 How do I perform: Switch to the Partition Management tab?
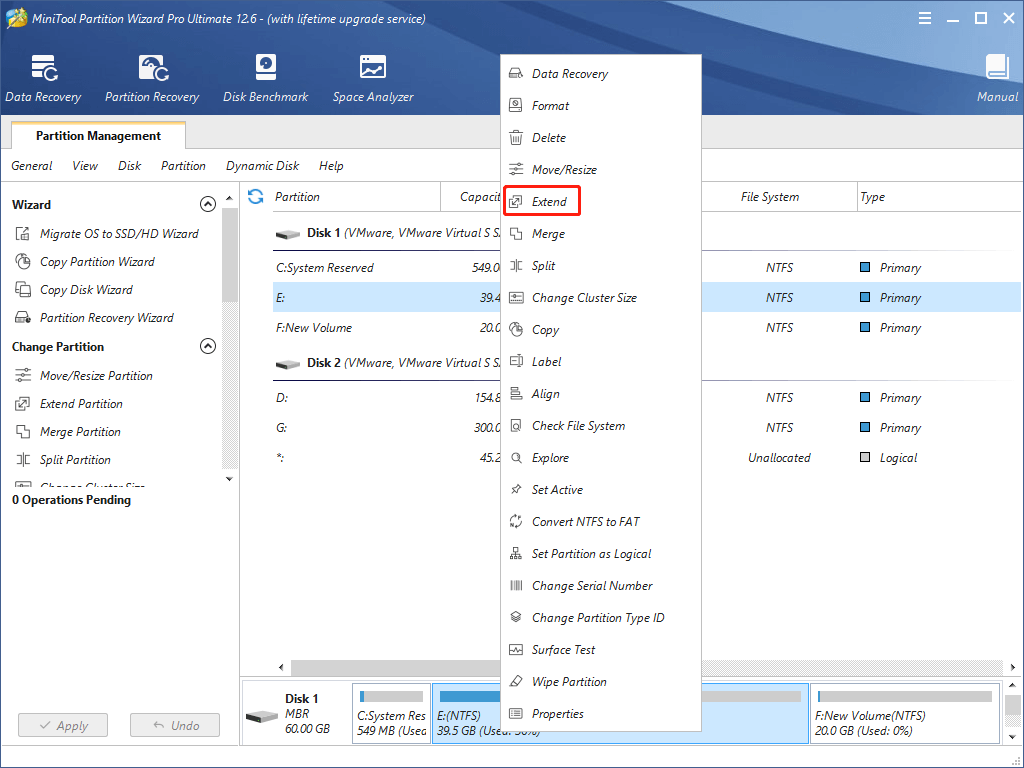pyautogui.click(x=99, y=135)
